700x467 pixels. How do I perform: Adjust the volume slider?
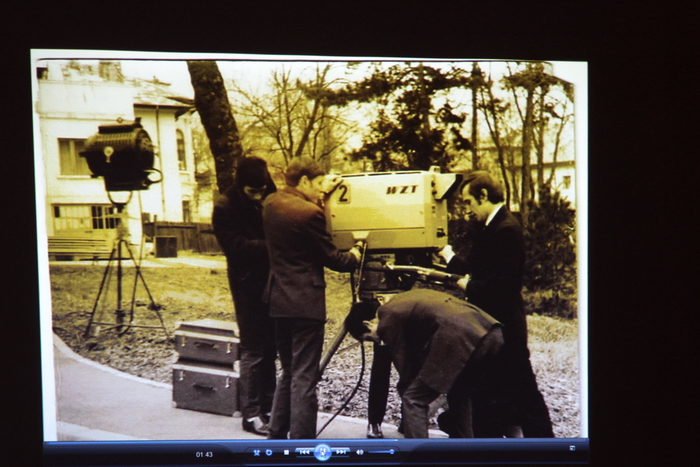coord(382,452)
